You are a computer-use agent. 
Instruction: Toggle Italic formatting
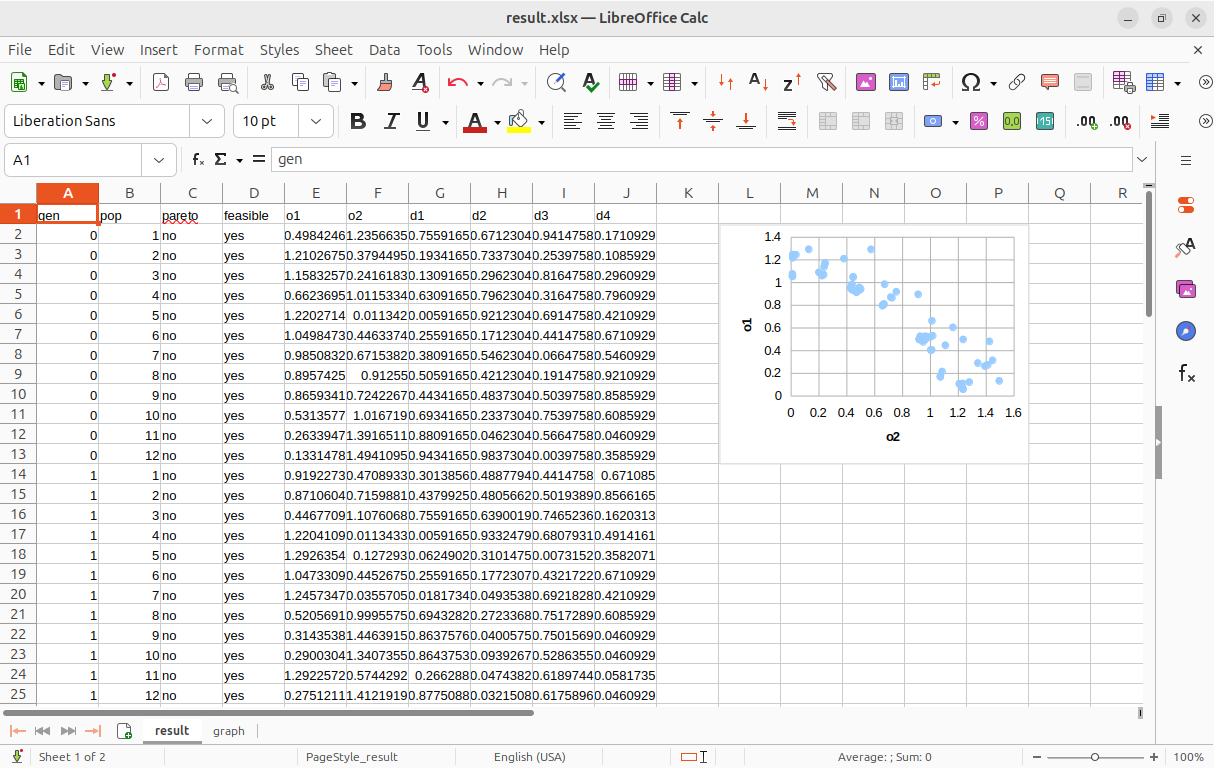coord(391,121)
